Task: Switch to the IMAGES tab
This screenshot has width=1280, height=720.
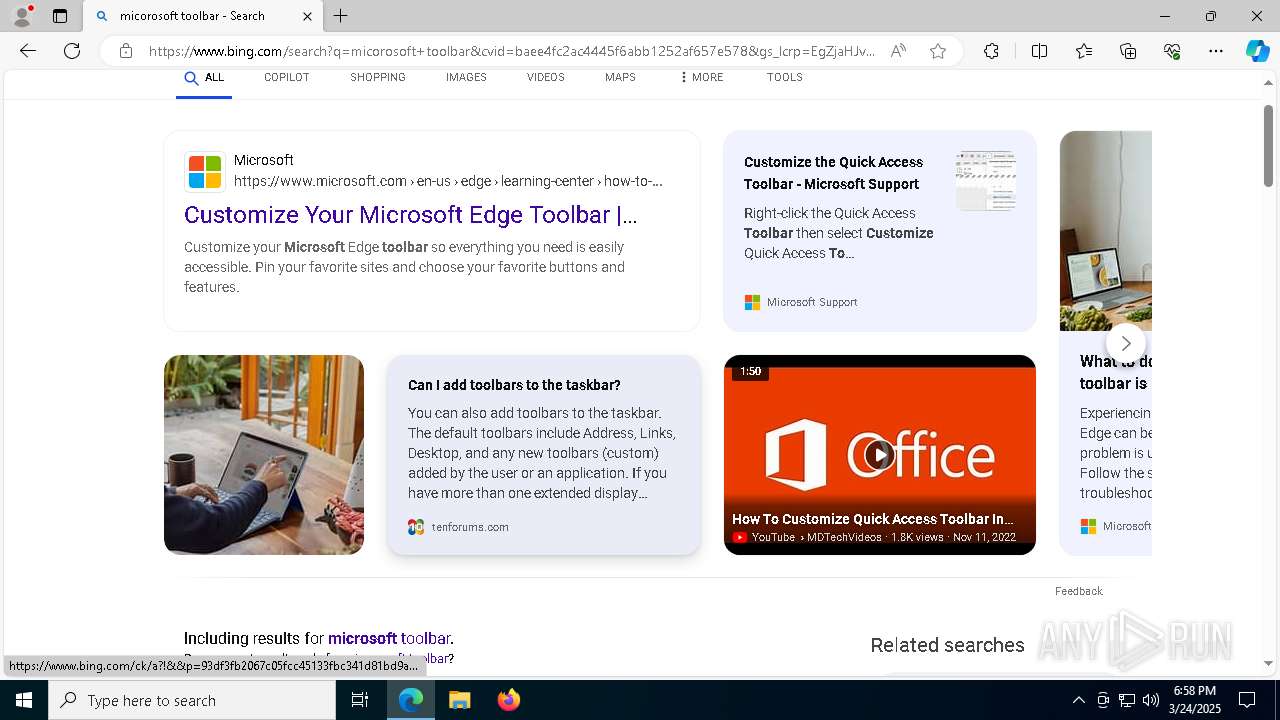Action: (466, 78)
